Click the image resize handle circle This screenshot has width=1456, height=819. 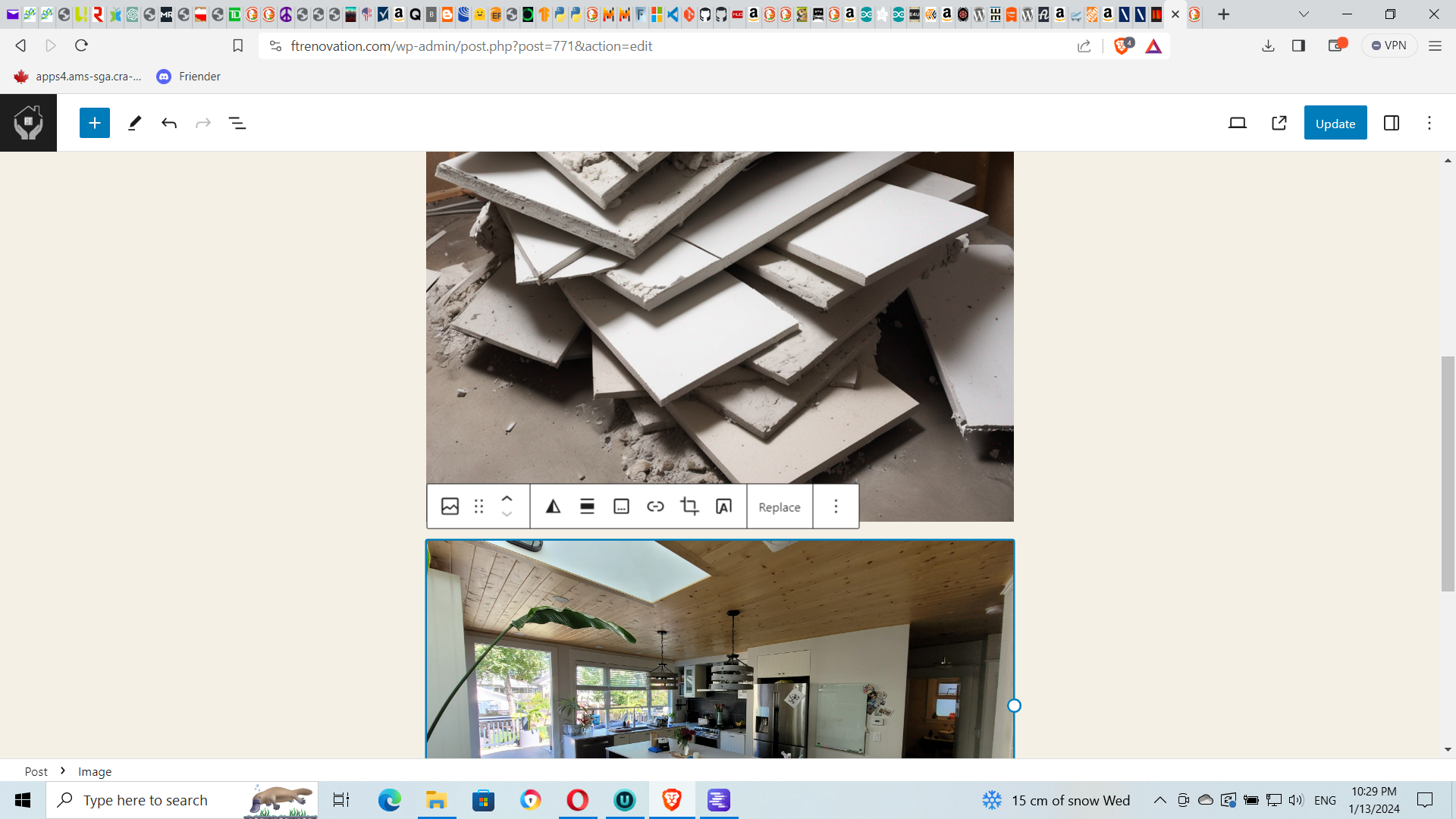[x=1014, y=706]
